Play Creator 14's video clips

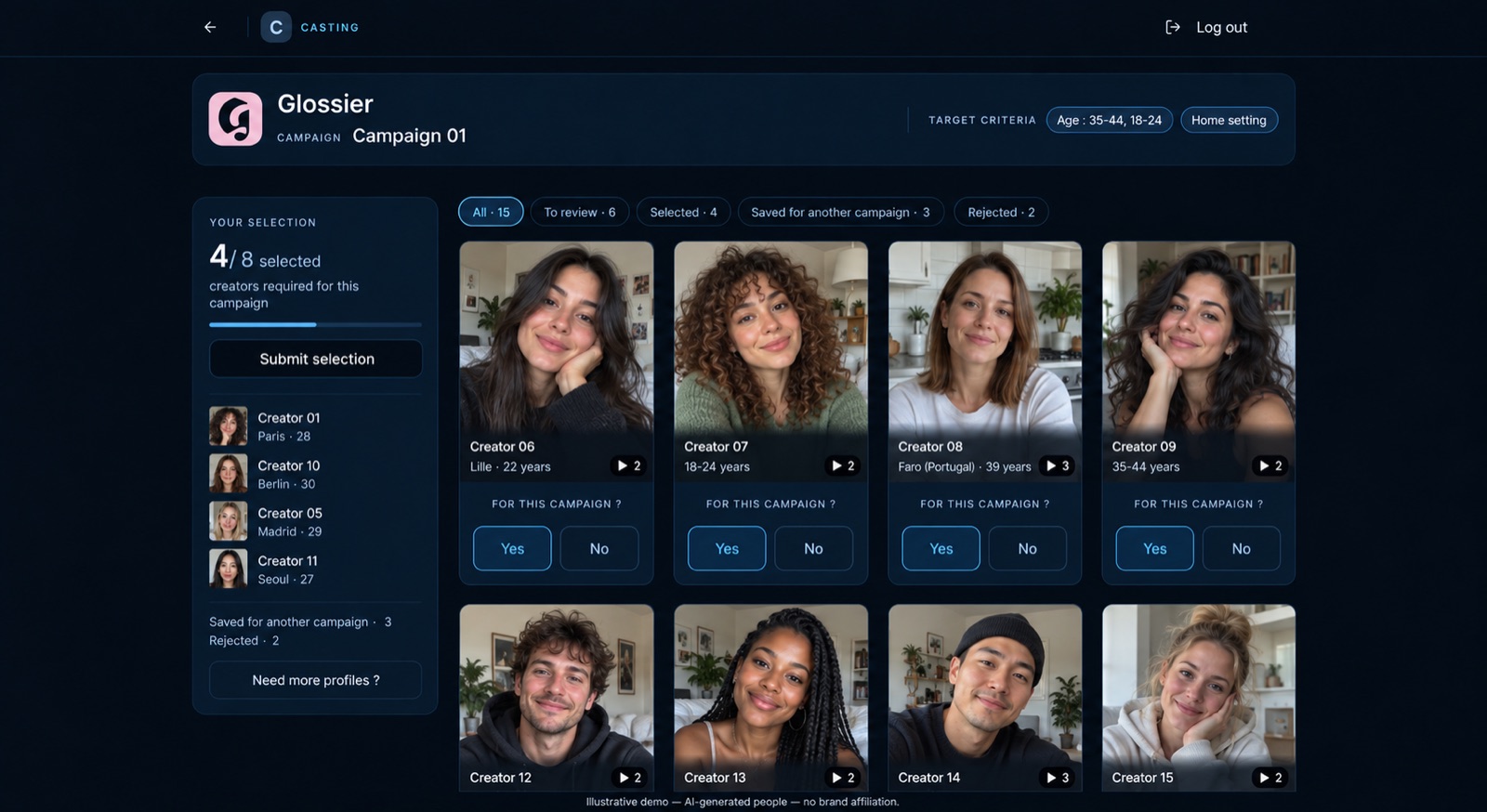click(1058, 778)
